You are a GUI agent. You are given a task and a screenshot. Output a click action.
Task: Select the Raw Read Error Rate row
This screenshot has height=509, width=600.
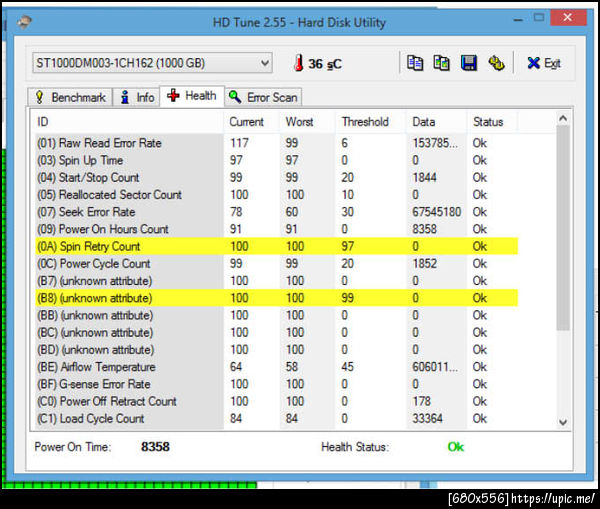[x=276, y=143]
